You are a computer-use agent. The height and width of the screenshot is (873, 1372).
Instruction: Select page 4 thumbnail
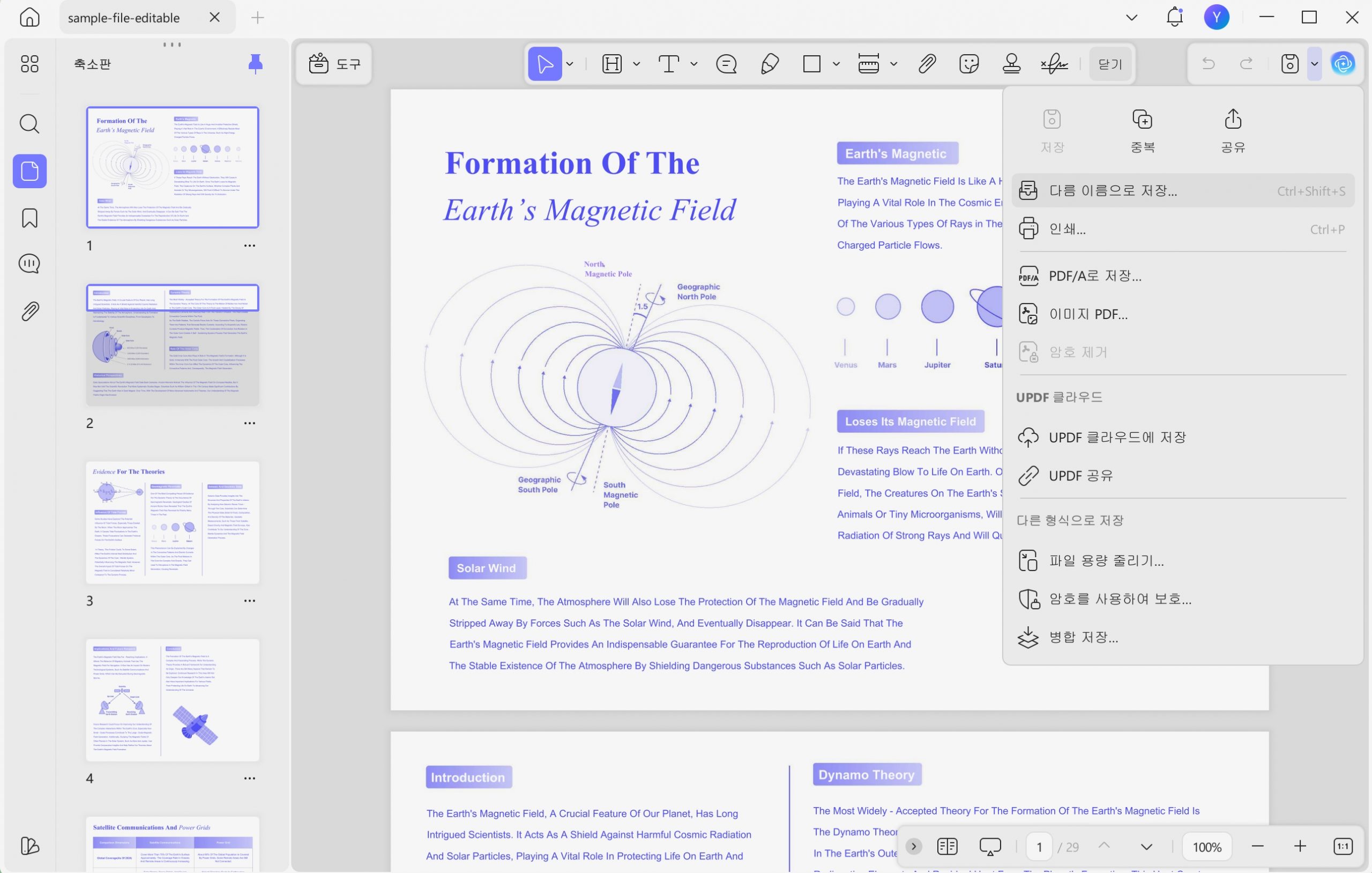[173, 700]
